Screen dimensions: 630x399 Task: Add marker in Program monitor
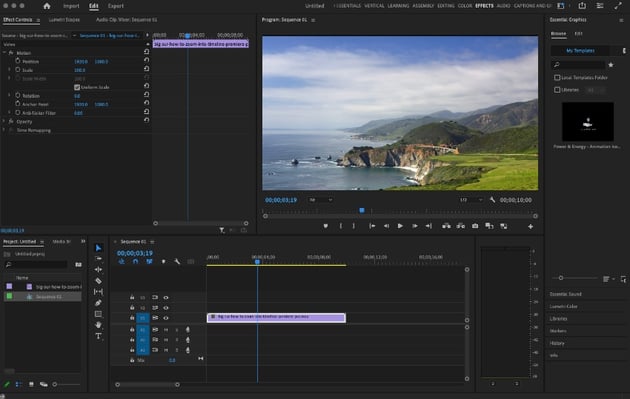point(325,226)
